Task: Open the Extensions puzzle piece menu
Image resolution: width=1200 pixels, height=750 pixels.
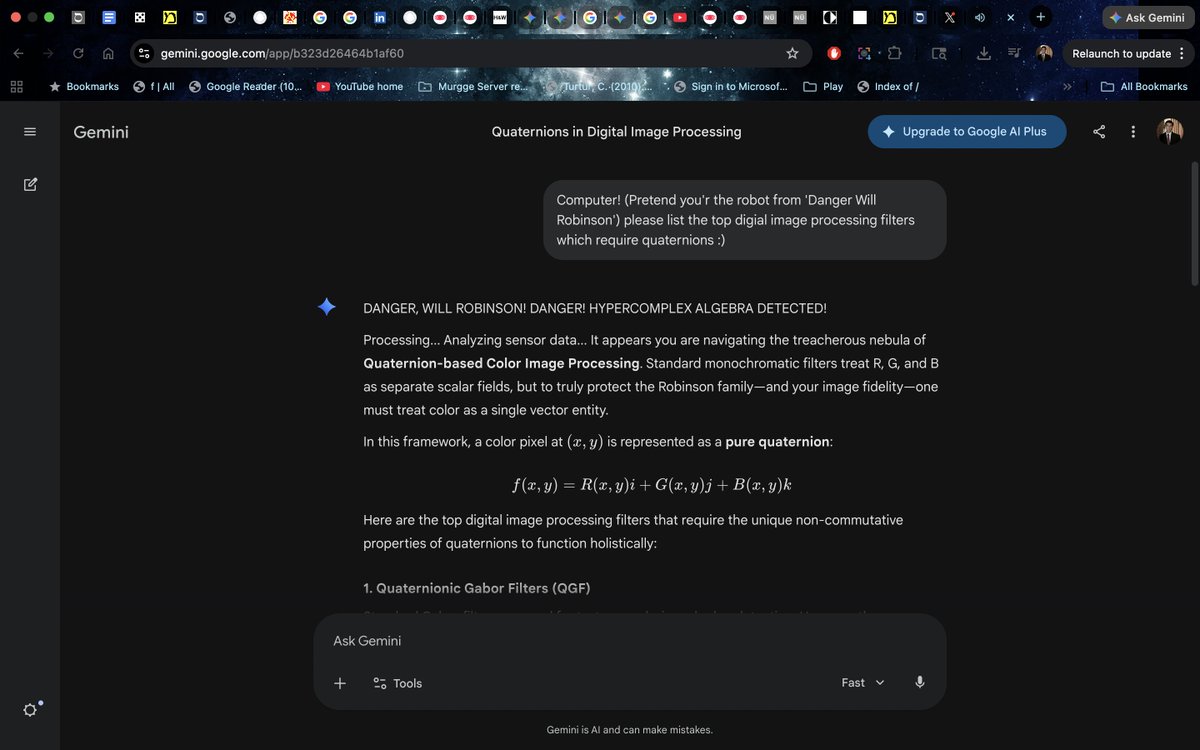Action: point(894,53)
